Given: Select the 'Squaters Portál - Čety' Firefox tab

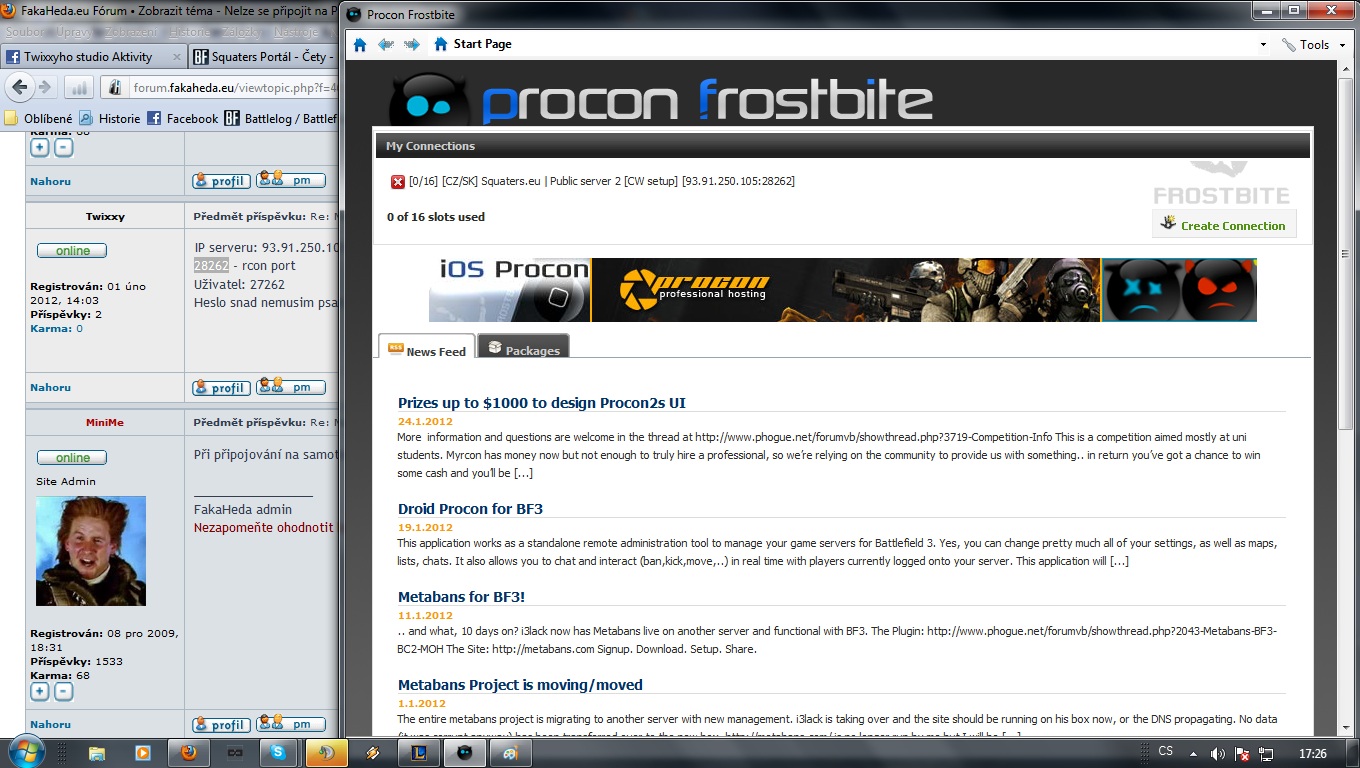Looking at the screenshot, I should tap(264, 57).
